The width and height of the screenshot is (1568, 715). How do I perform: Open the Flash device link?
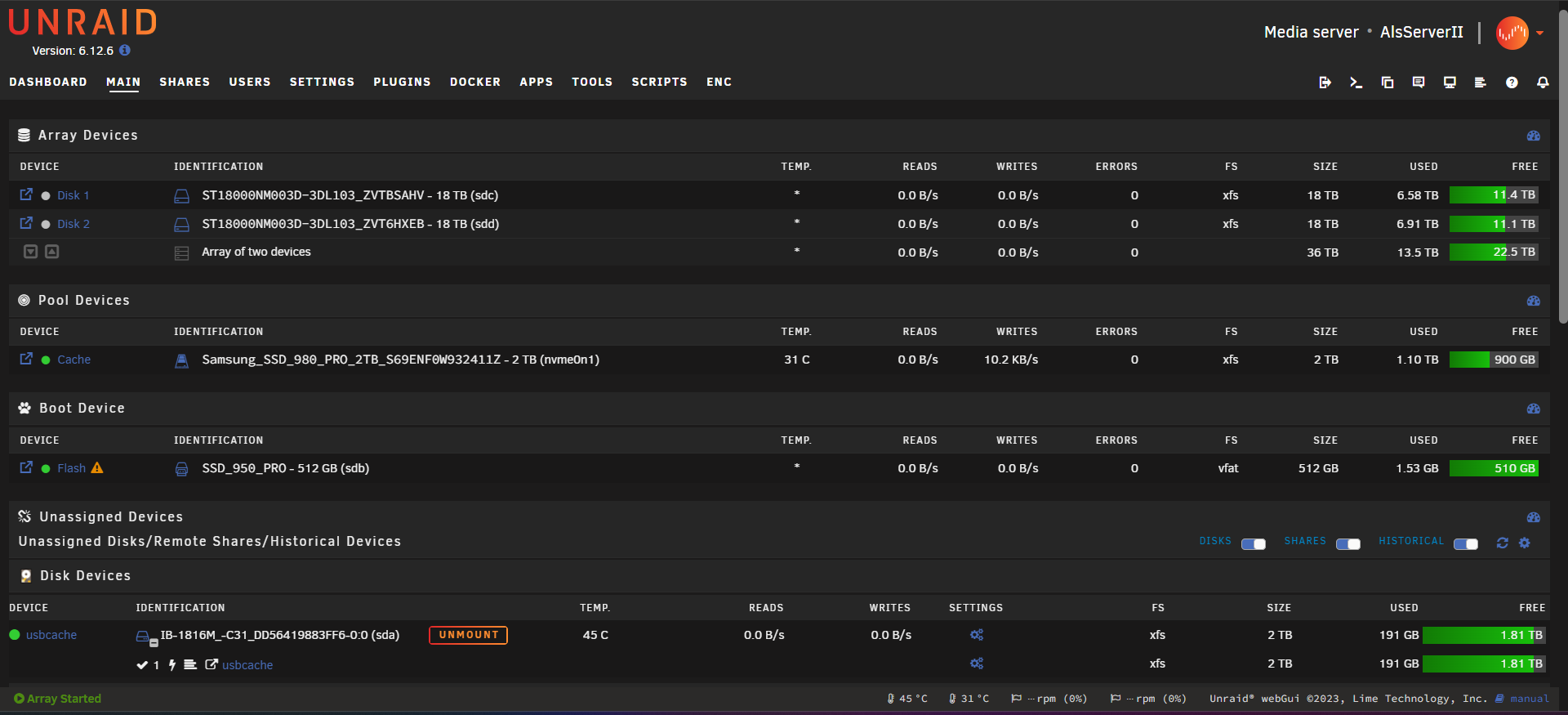(x=71, y=468)
